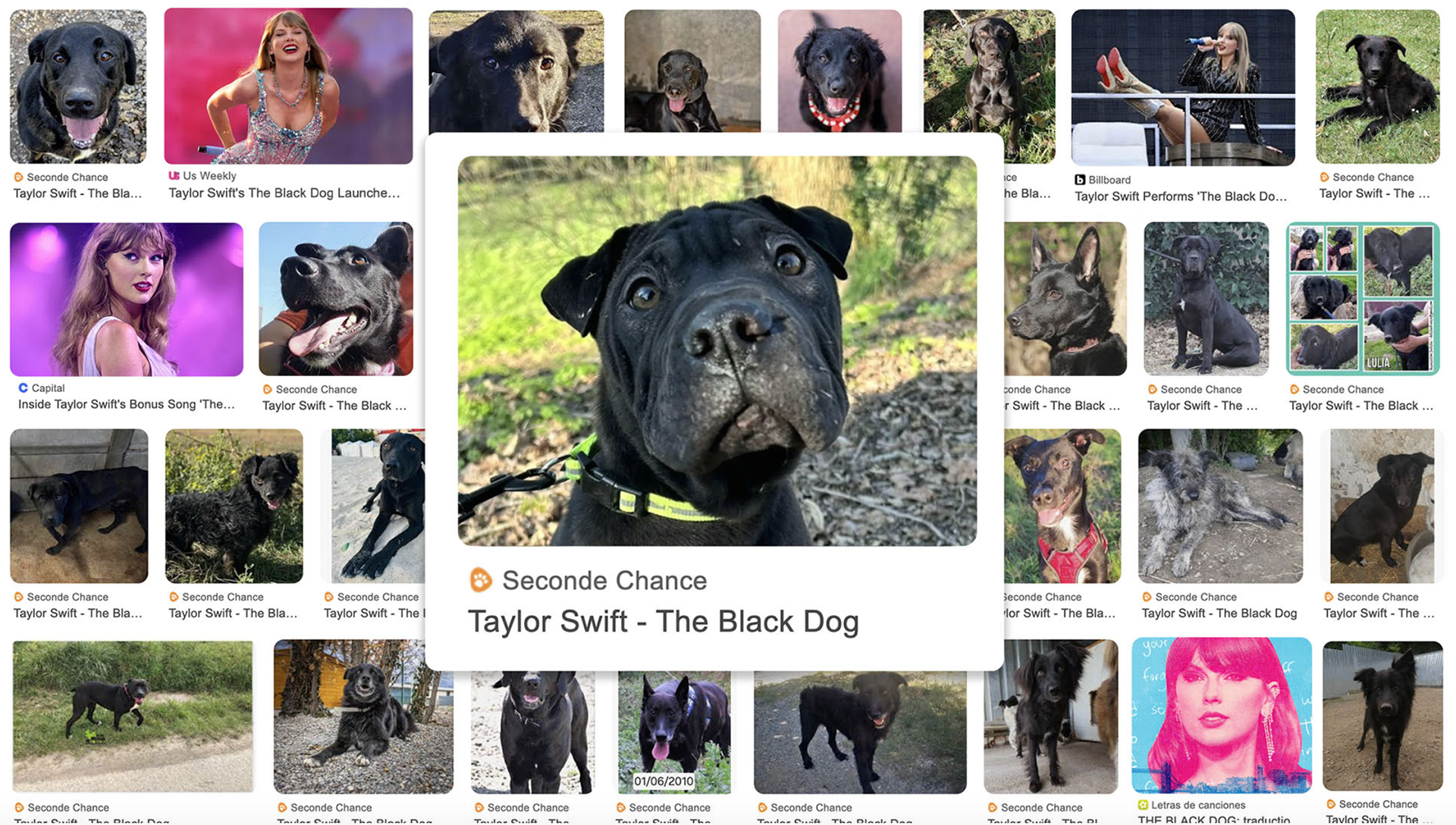Click the Billboard source favicon
The height and width of the screenshot is (825, 1456).
(1080, 180)
